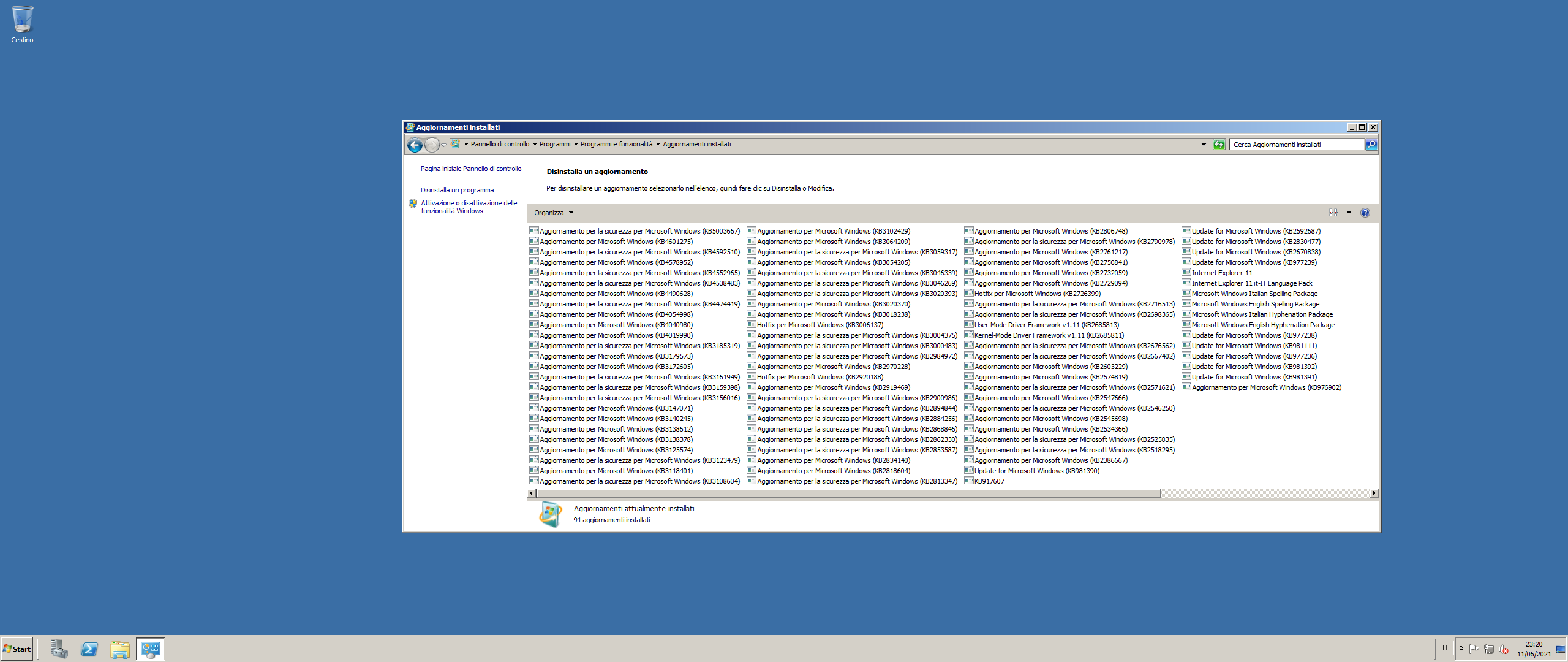
Task: Click the icon of Update KB2592687
Action: click(x=1186, y=231)
